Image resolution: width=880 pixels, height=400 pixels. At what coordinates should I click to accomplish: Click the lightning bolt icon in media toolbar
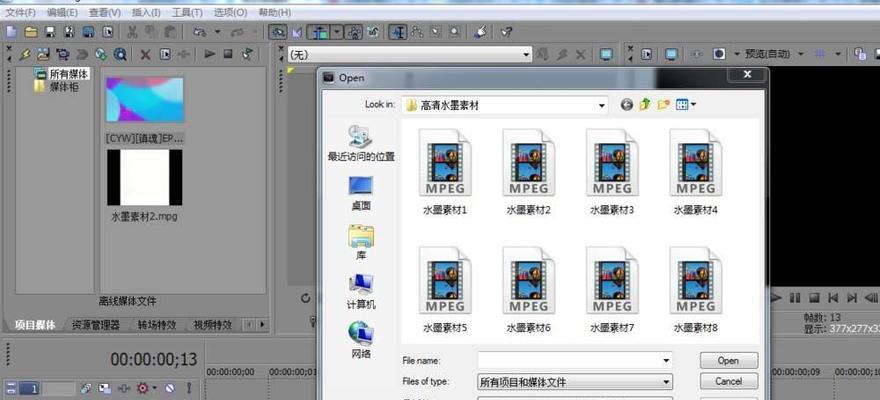pyautogui.click(x=24, y=54)
